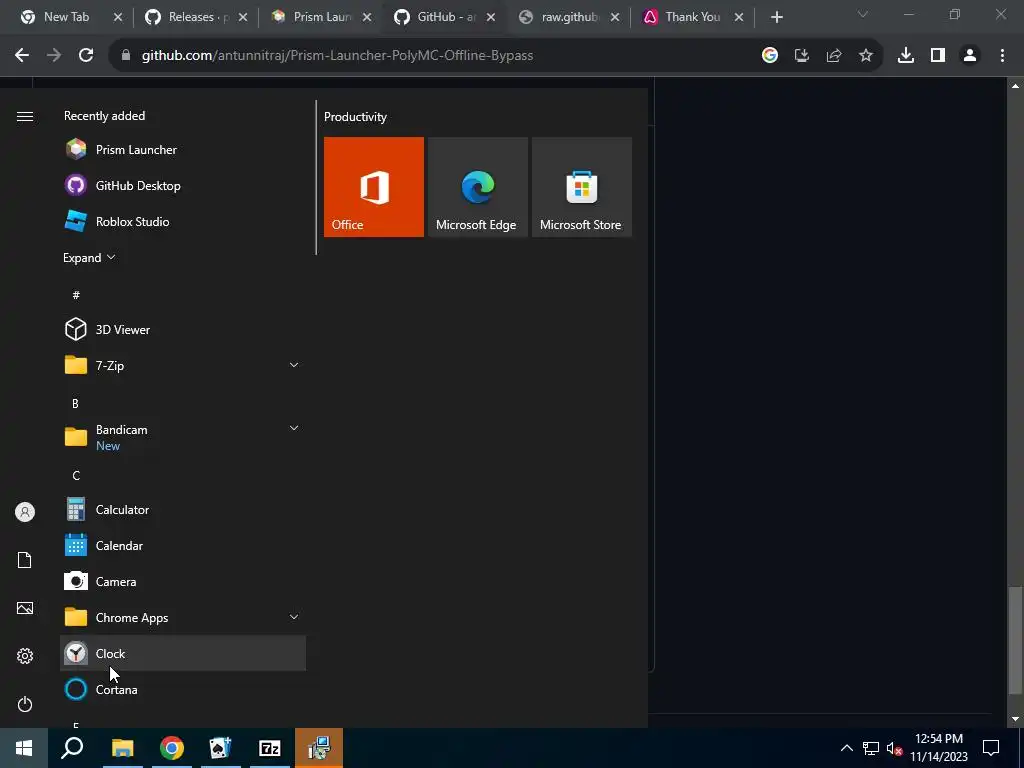The width and height of the screenshot is (1024, 768).
Task: Close the raw.github tab
Action: point(615,17)
